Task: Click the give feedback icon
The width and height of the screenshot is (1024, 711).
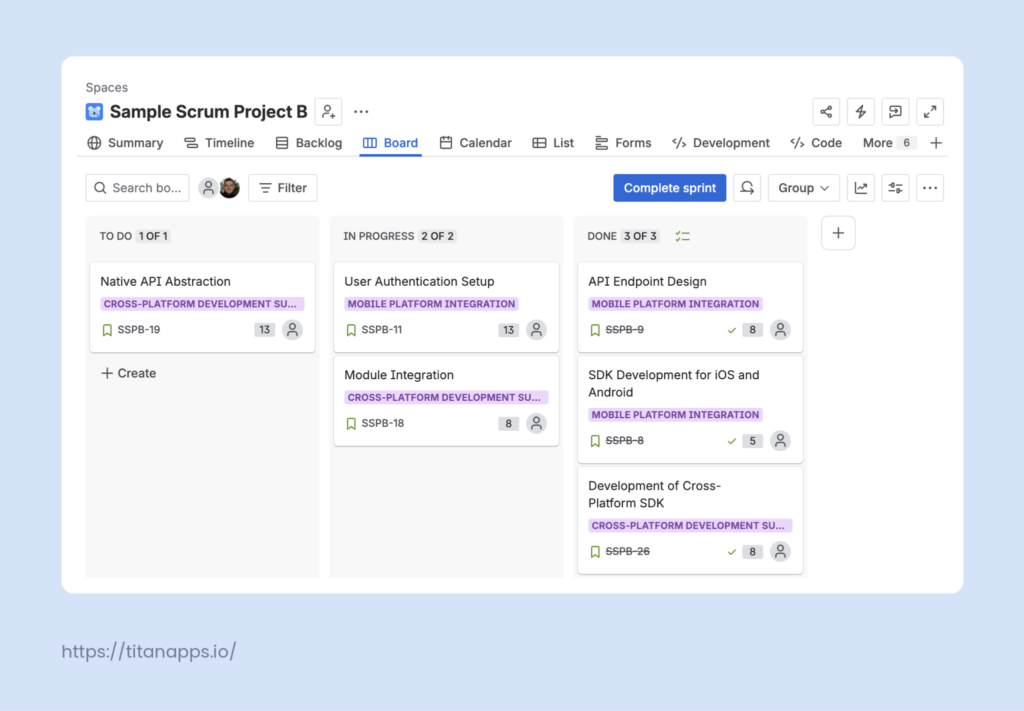Action: pyautogui.click(x=895, y=112)
